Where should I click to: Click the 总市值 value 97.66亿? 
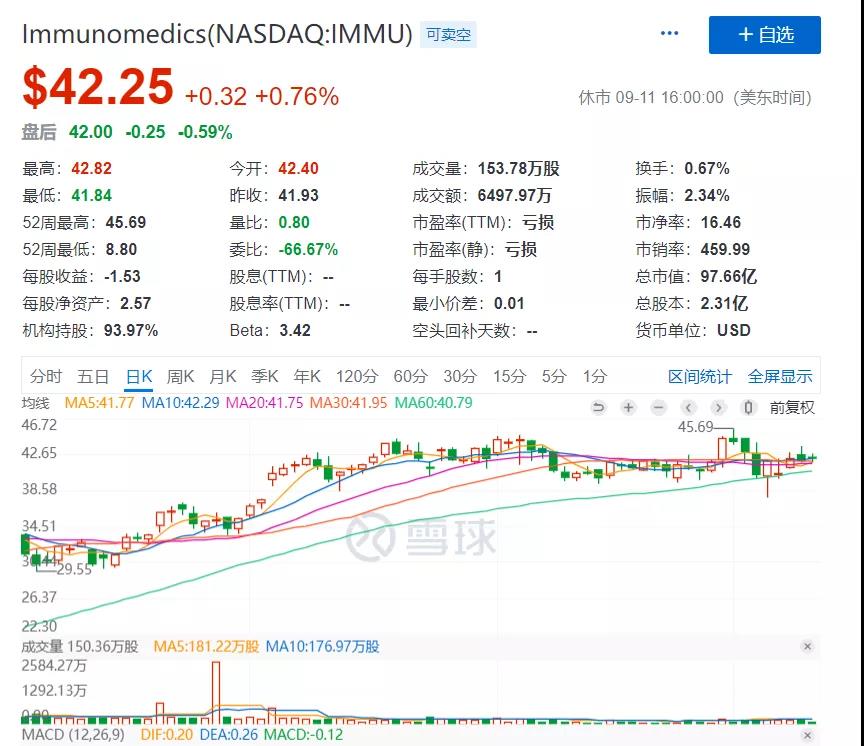728,276
